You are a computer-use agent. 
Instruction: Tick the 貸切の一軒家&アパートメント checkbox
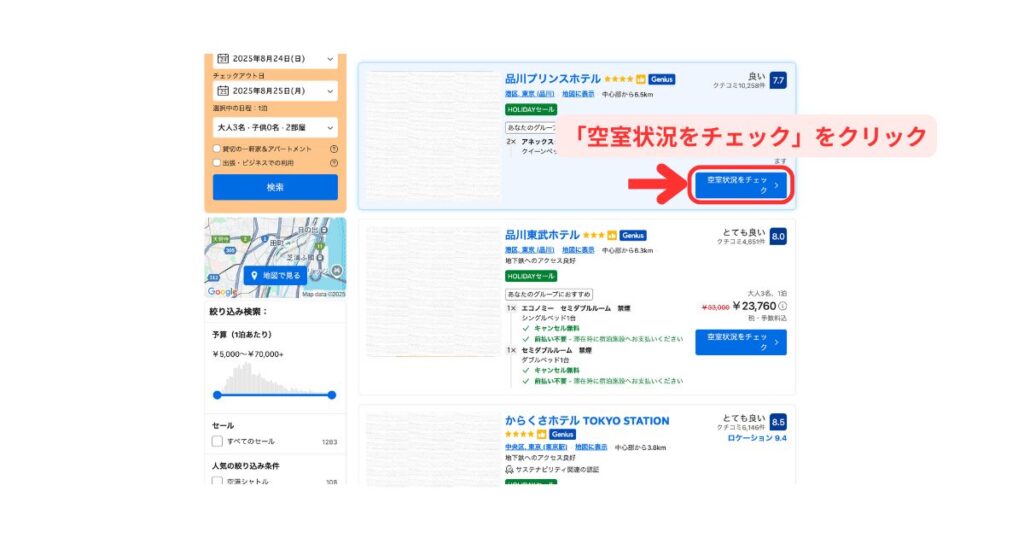217,149
